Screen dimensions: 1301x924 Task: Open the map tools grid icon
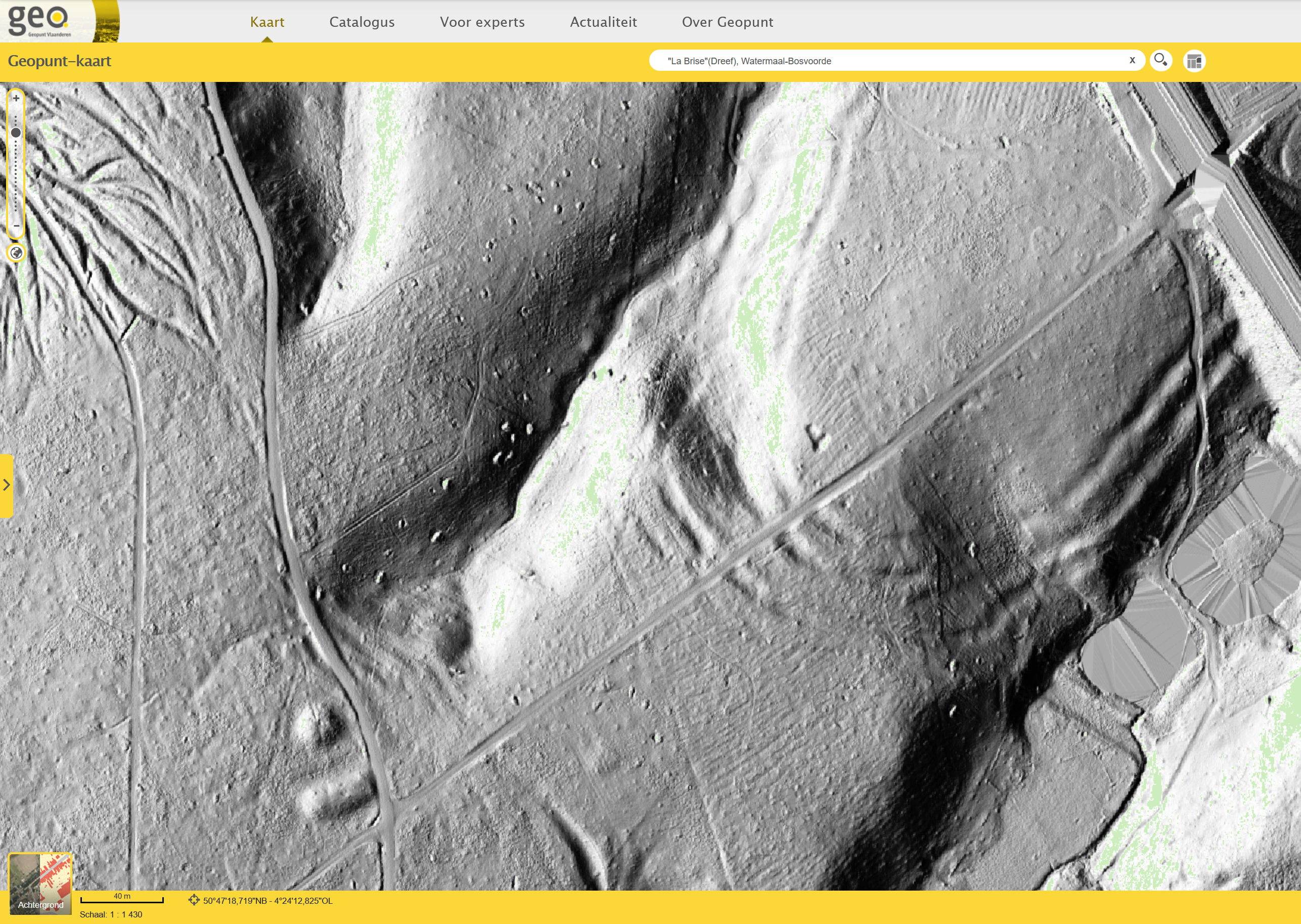[x=1194, y=61]
